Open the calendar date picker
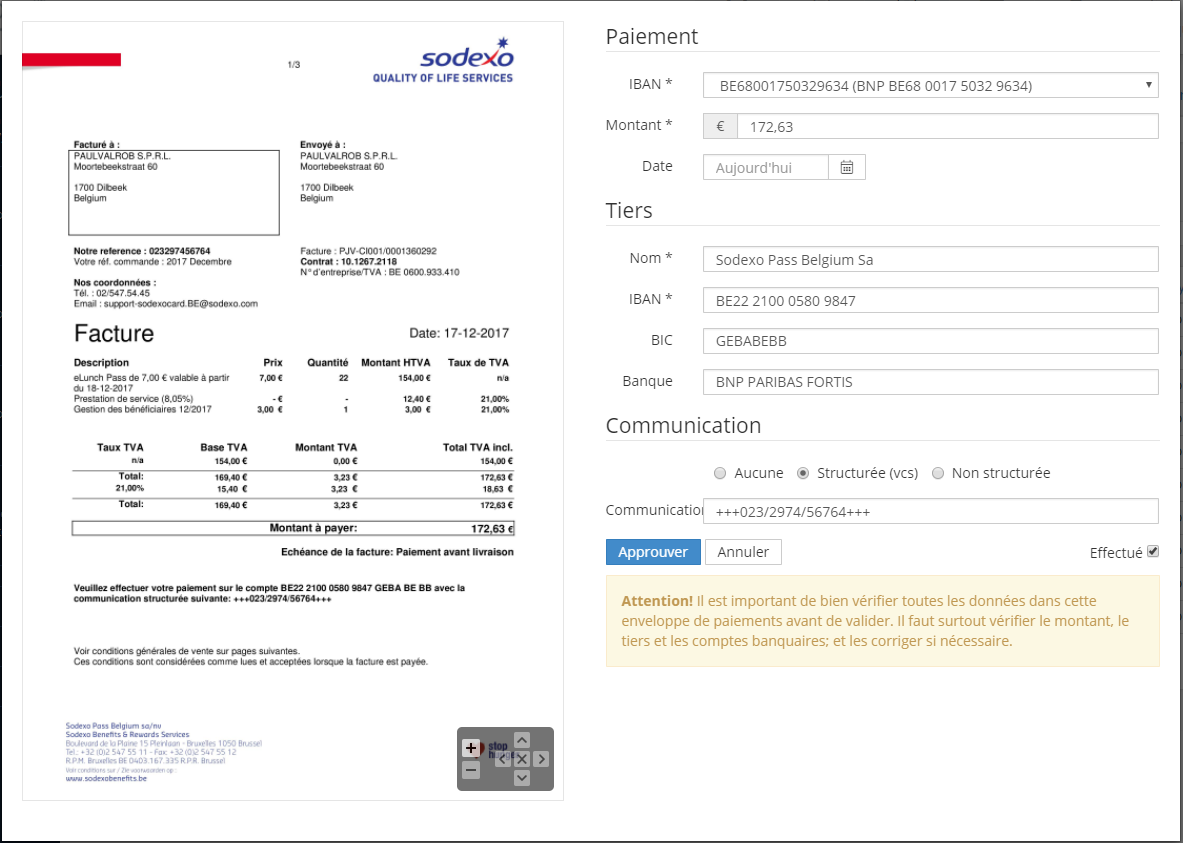The image size is (1183, 843). coord(847,168)
